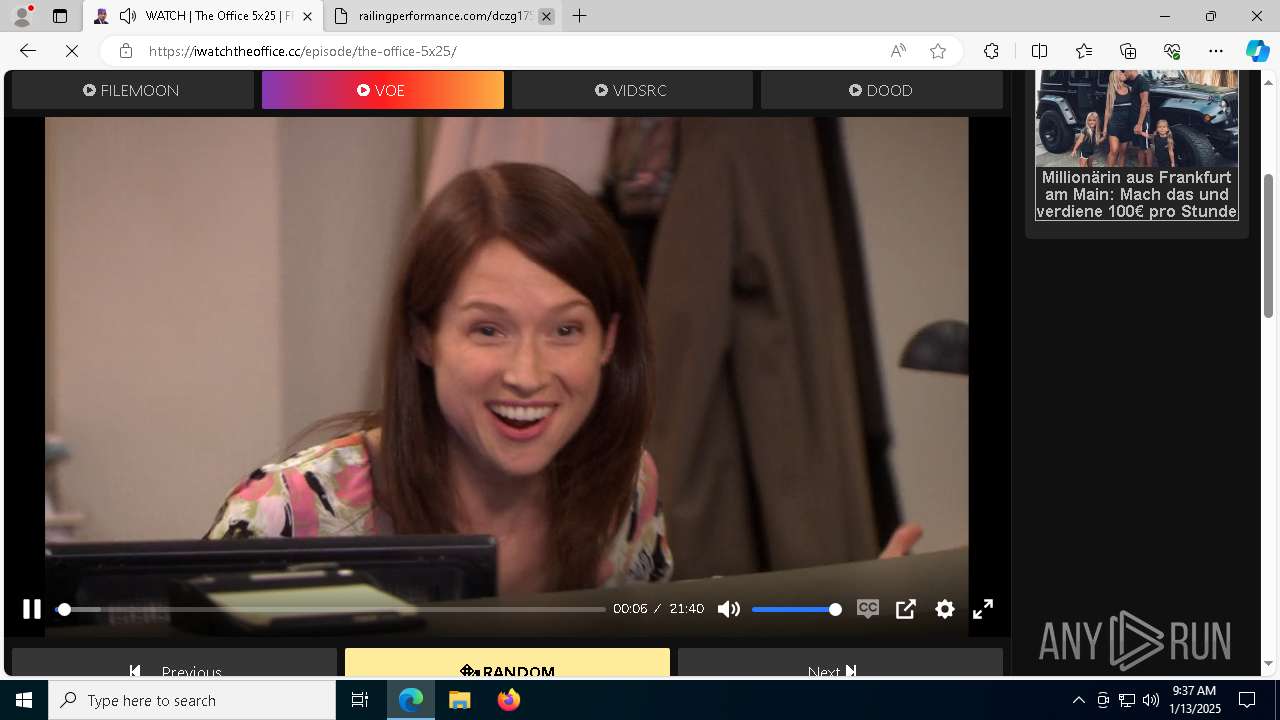Image resolution: width=1280 pixels, height=720 pixels.
Task: Open Read aloud in address bar
Action: [x=898, y=51]
